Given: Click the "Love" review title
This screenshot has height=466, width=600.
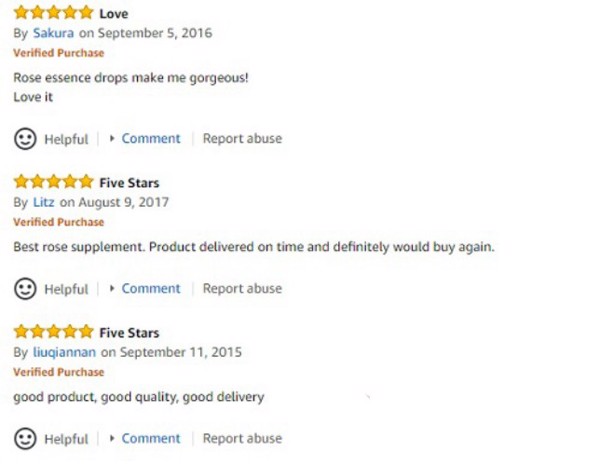Looking at the screenshot, I should click(114, 14).
